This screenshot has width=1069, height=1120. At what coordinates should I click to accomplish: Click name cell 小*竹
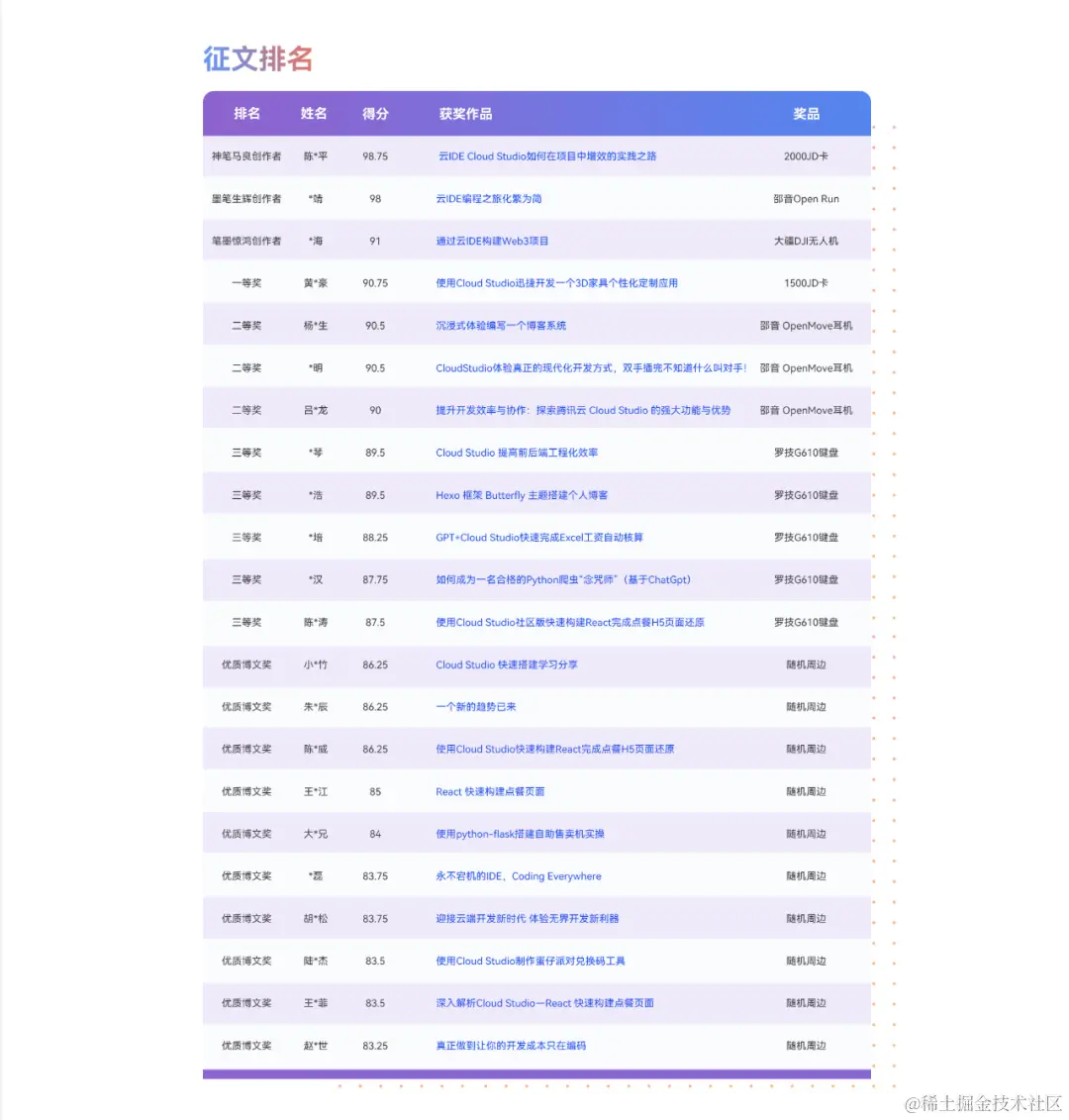[315, 665]
